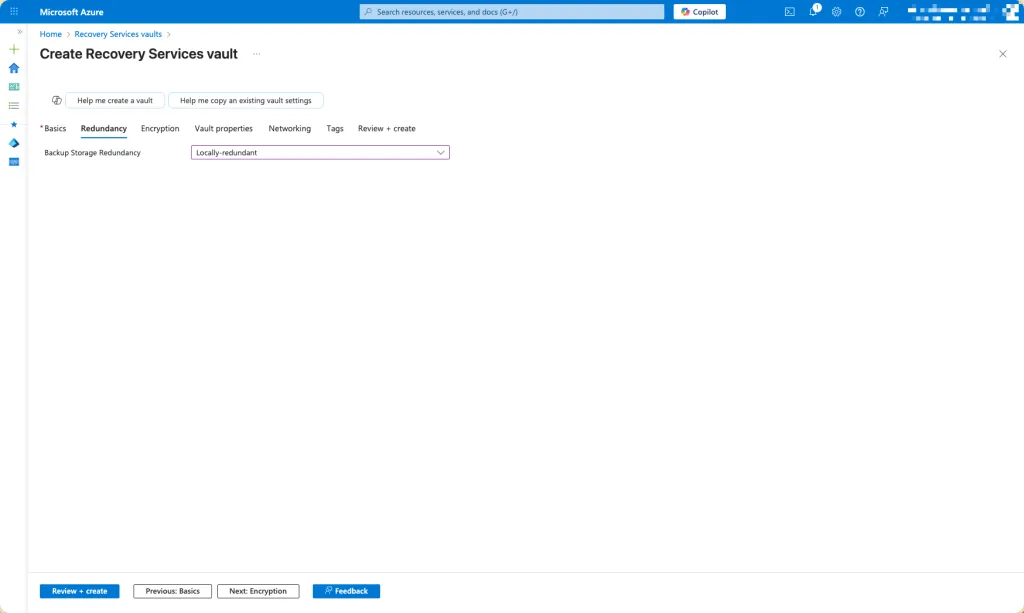
Task: Open the Networking tab
Action: 289,129
